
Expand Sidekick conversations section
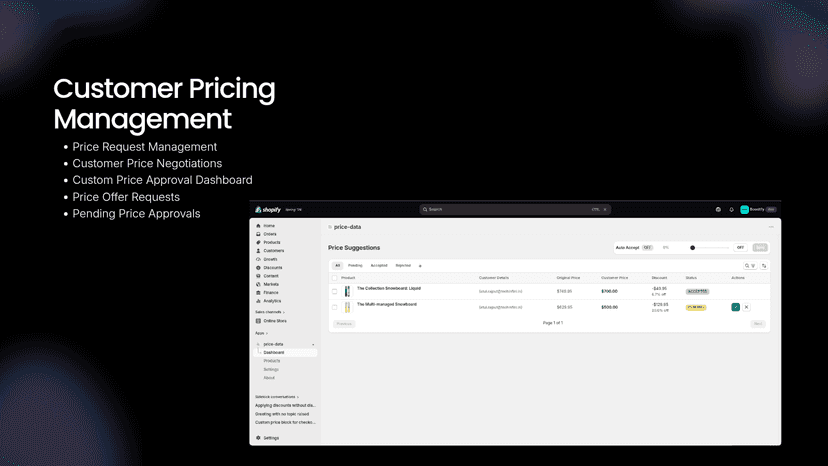pos(277,397)
